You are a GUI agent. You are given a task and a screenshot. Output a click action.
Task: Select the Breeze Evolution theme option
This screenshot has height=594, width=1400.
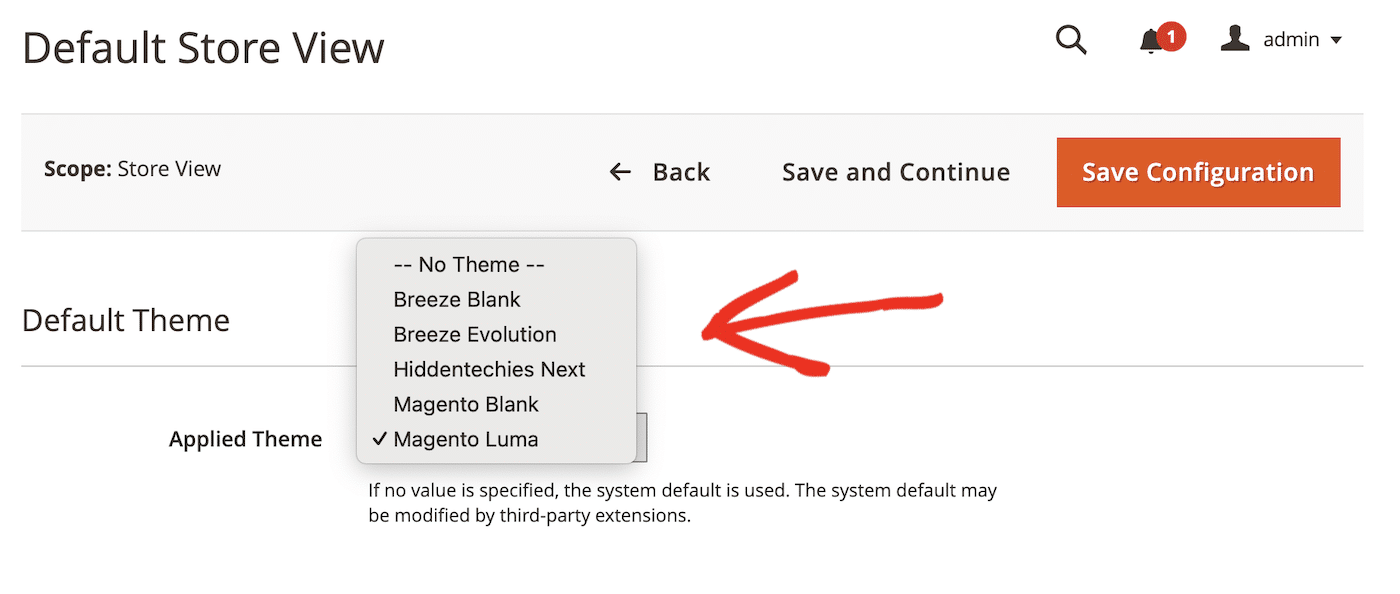coord(475,335)
